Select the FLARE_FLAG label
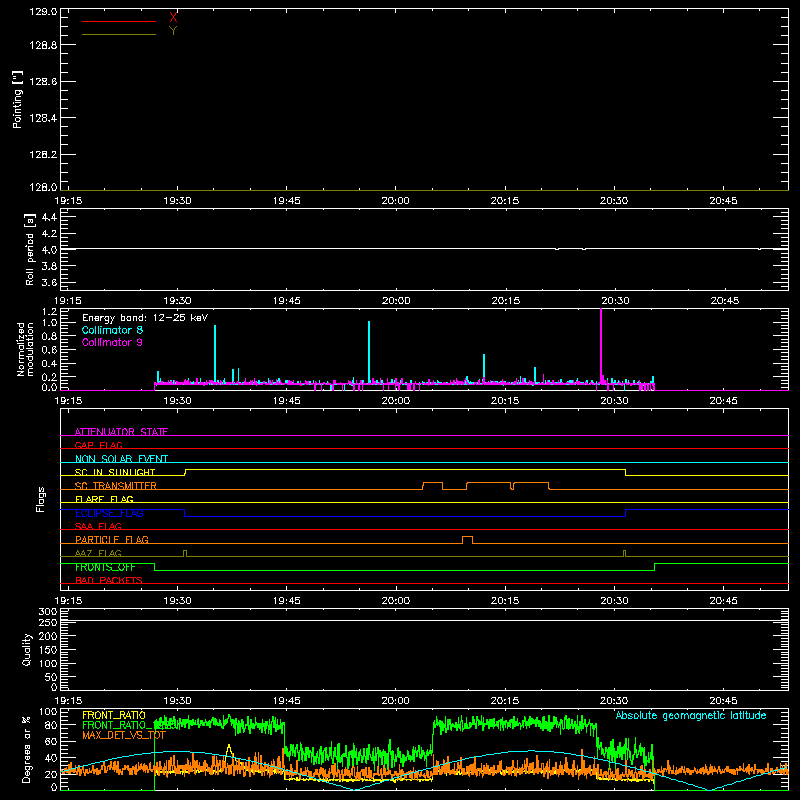The image size is (800, 800). [104, 499]
